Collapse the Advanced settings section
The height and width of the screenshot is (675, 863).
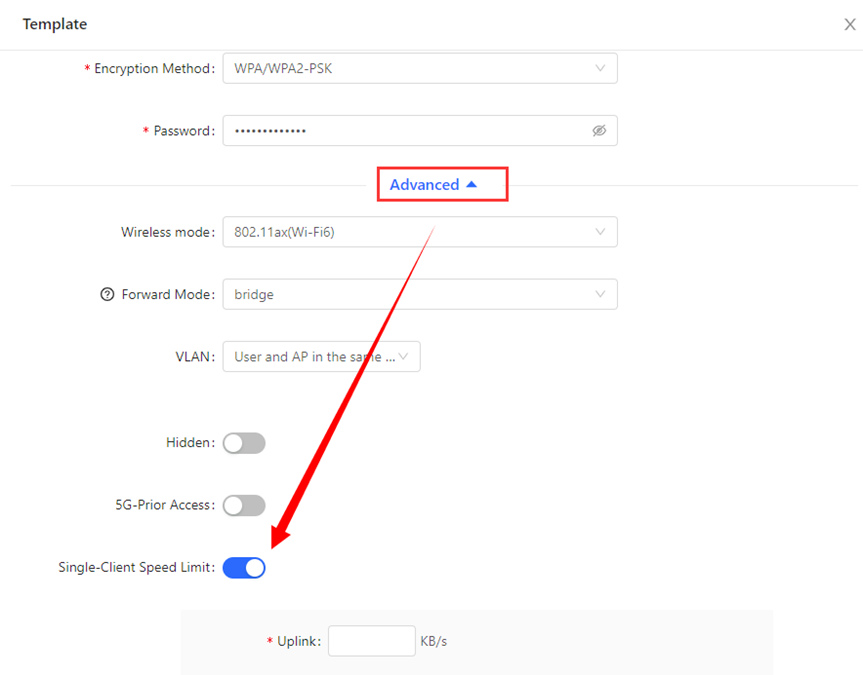(x=425, y=185)
